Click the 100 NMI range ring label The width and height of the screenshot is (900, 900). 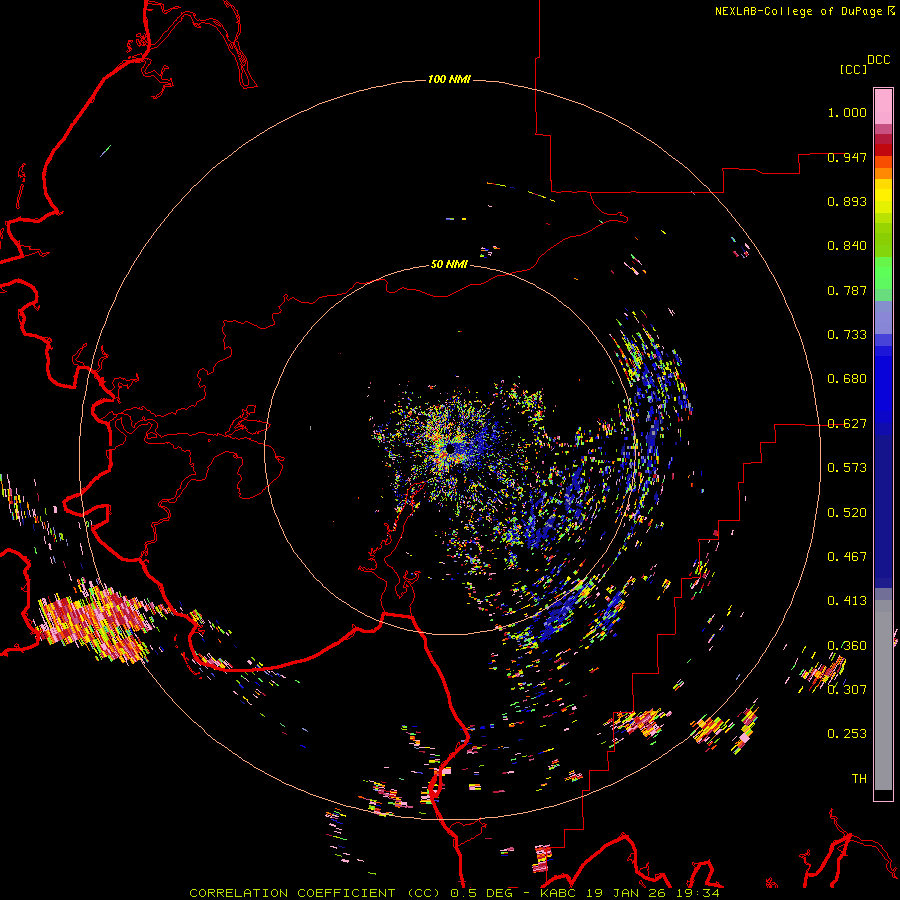click(449, 79)
